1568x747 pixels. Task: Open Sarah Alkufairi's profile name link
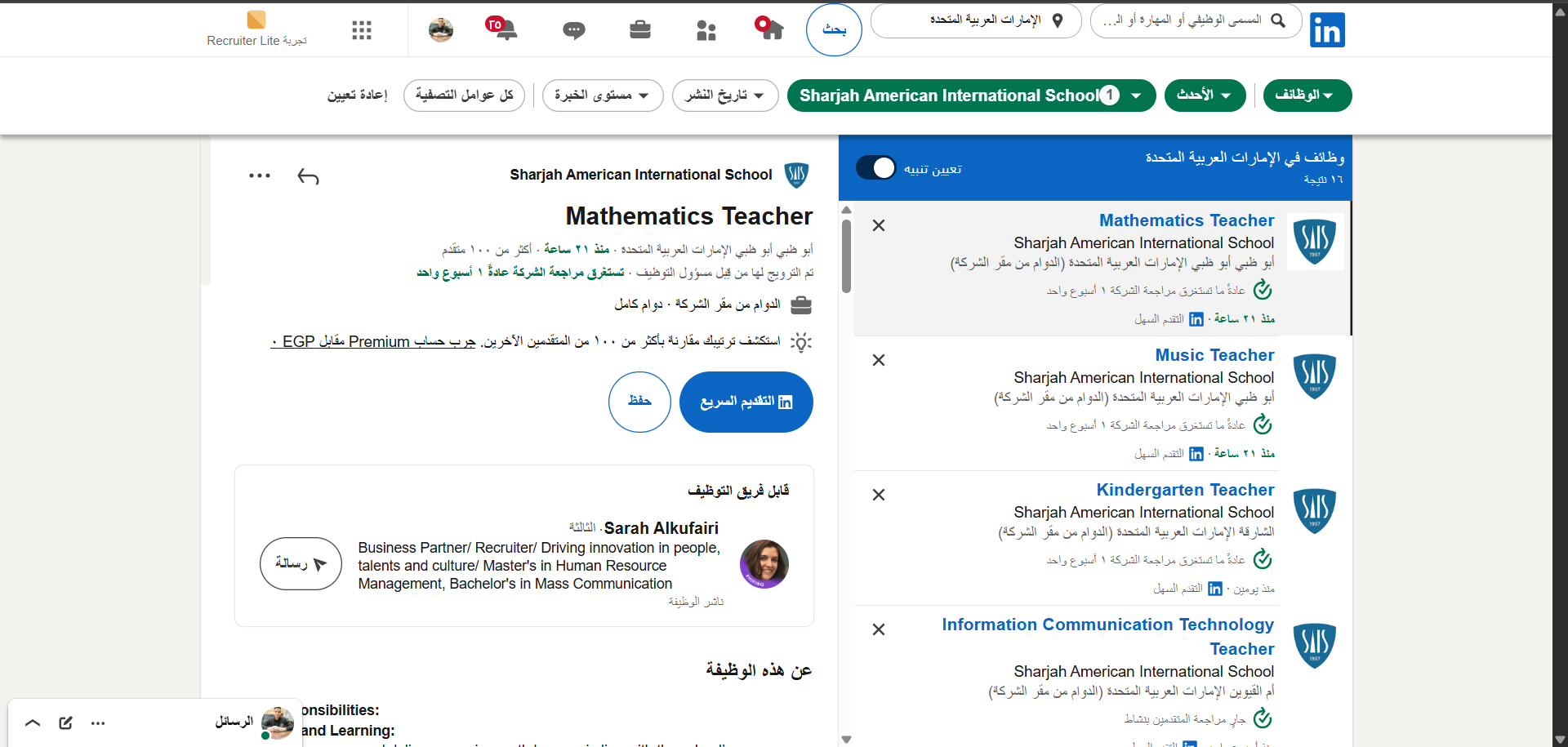click(661, 528)
